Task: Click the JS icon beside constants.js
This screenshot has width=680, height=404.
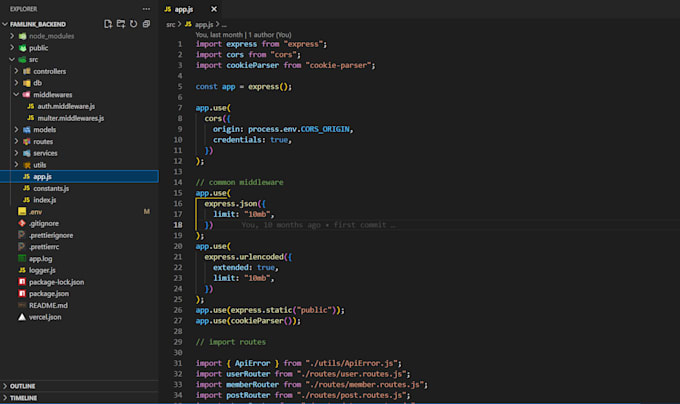Action: [x=26, y=188]
